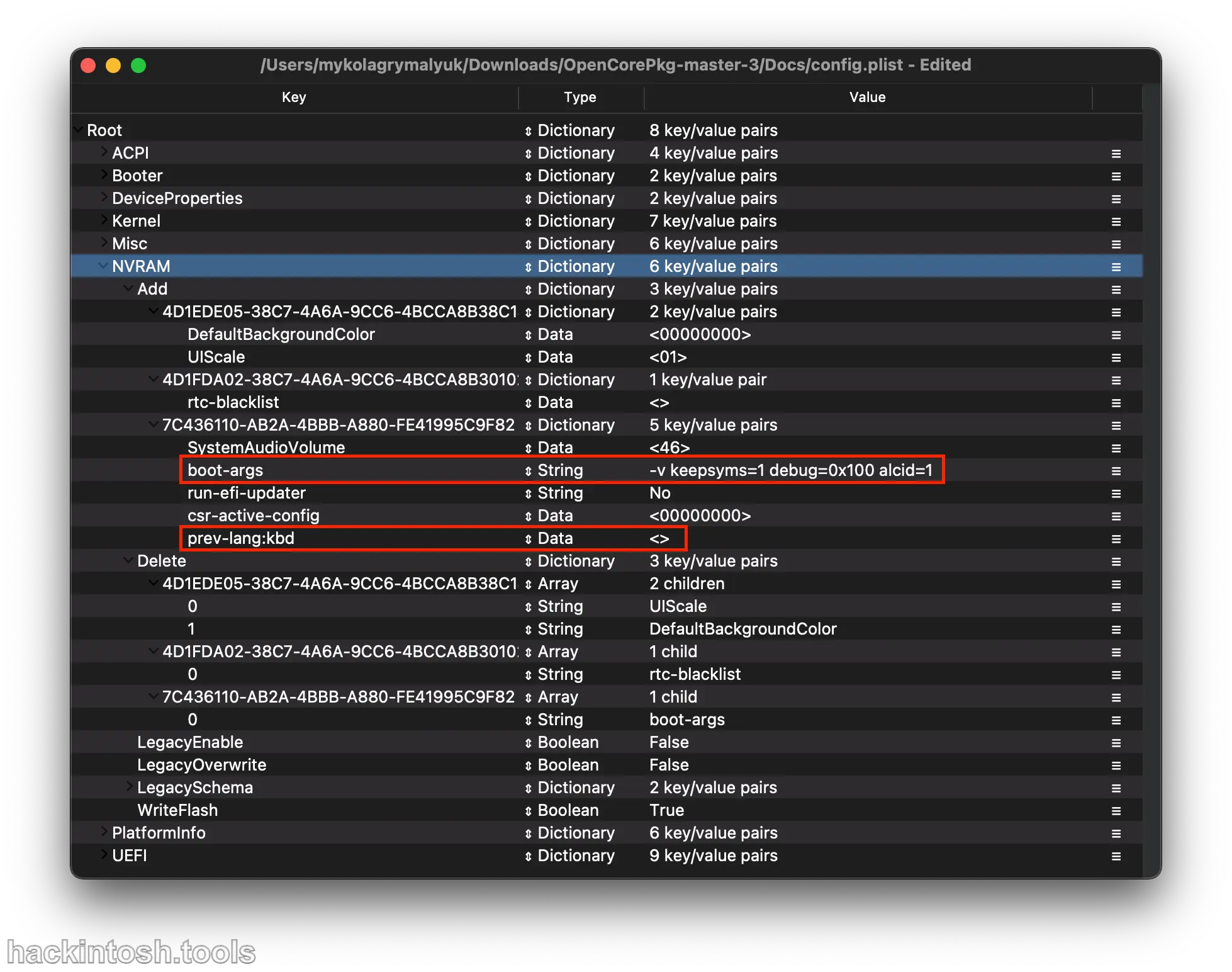This screenshot has width=1232, height=972.
Task: Sort by the Value column header
Action: pyautogui.click(x=868, y=97)
